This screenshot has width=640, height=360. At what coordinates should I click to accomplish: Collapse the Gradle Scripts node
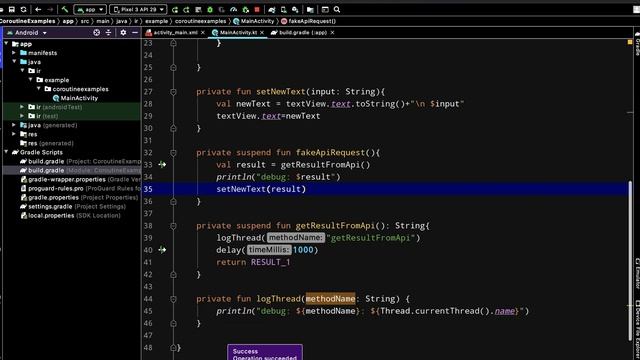tap(6, 152)
